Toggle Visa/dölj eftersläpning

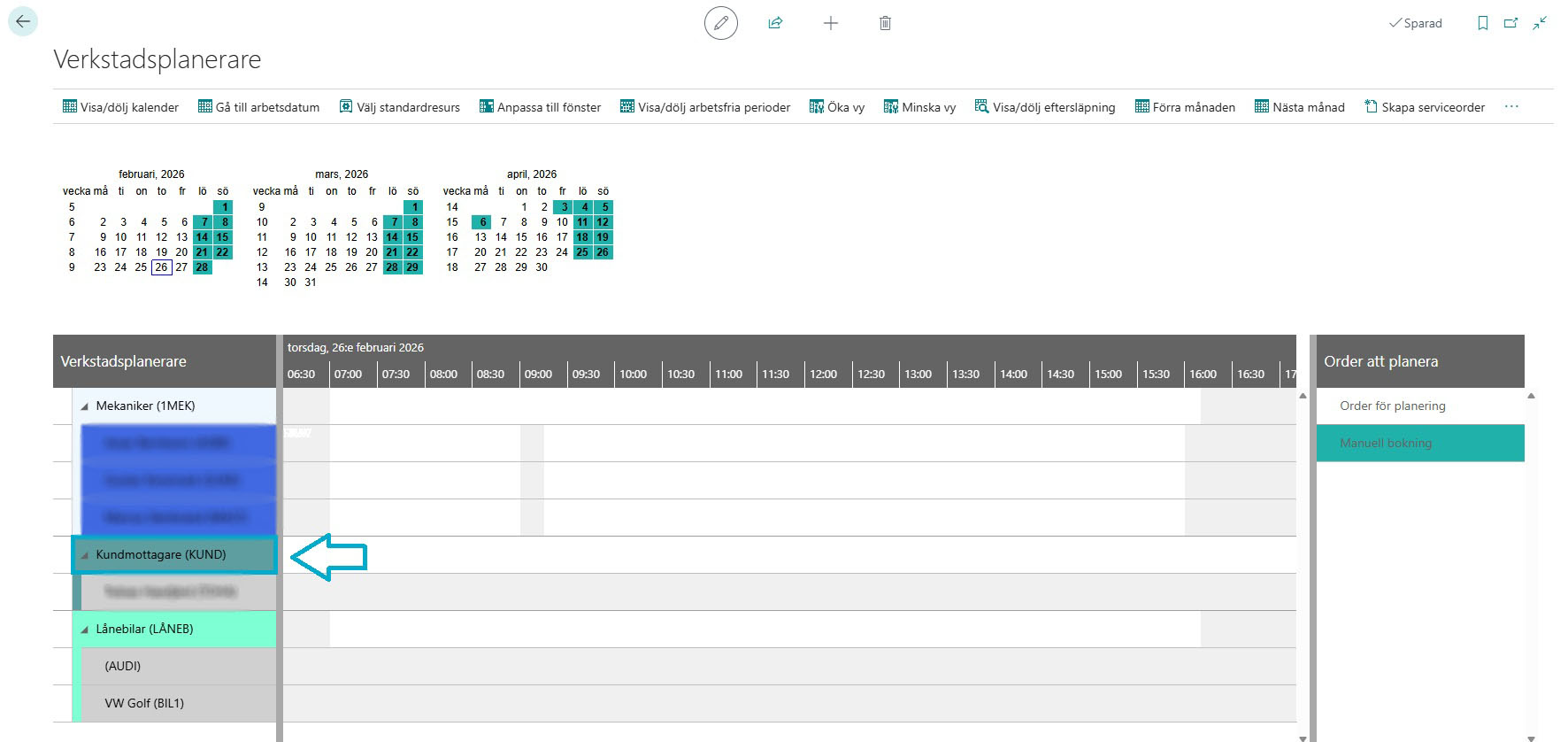coord(1045,107)
